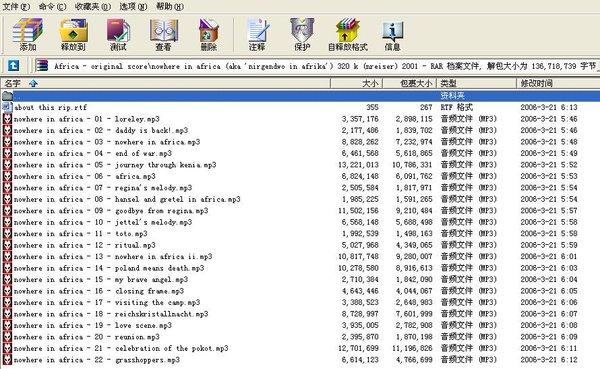Image resolution: width=600 pixels, height=369 pixels.
Task: Click the RAR archive icon in address bar
Action: (x=42, y=65)
